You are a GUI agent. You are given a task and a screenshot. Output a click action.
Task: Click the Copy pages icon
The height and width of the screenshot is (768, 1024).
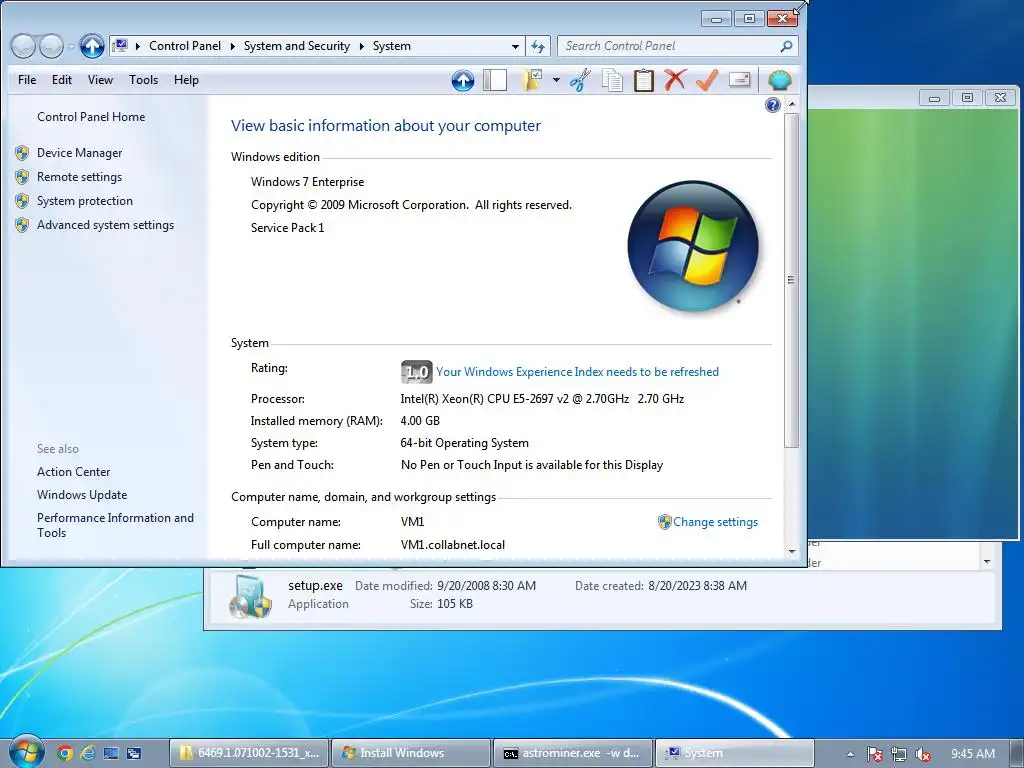tap(612, 80)
